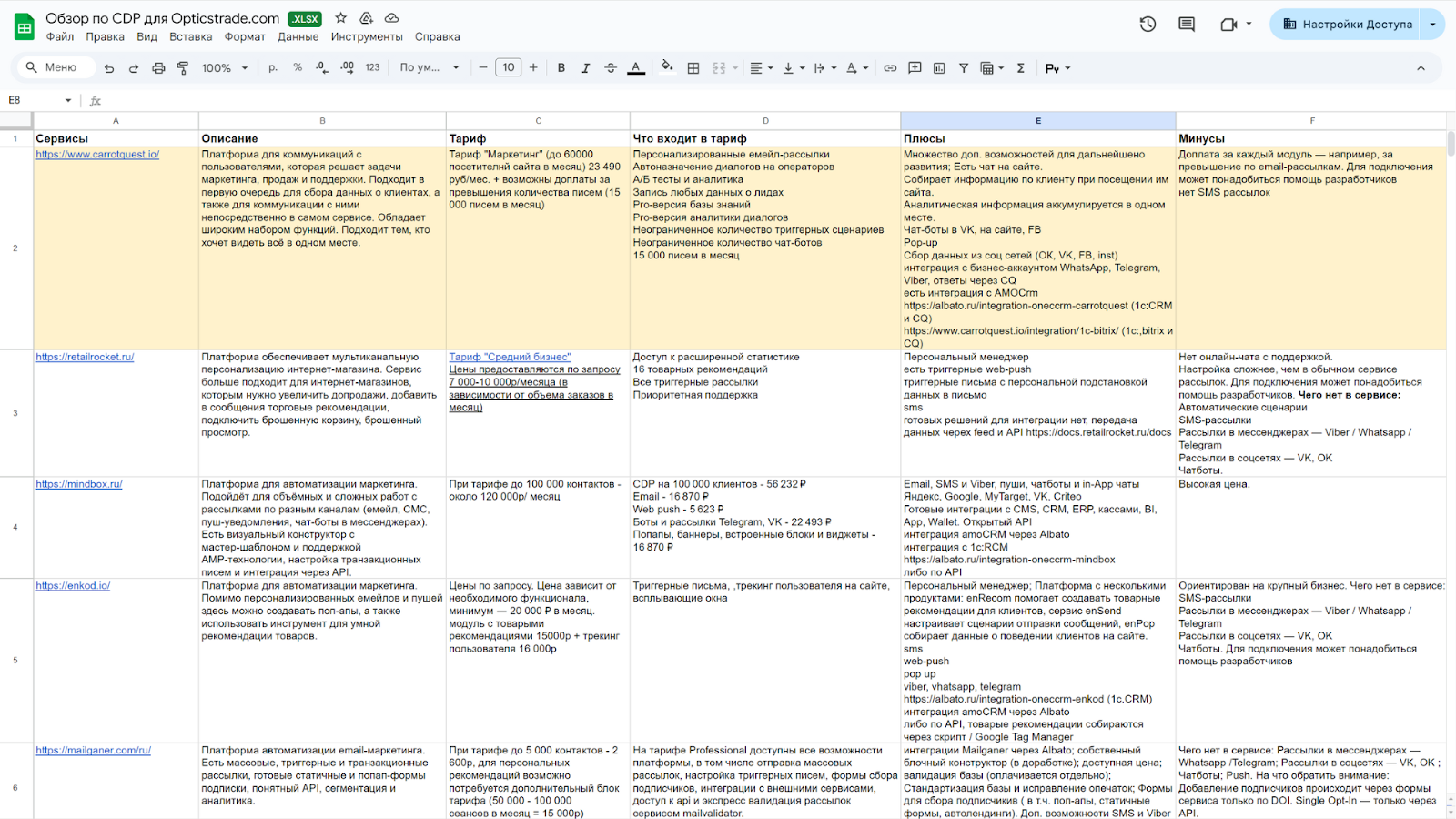Print the spreadsheet with the printer icon
This screenshot has height=819, width=1456.
[x=158, y=68]
